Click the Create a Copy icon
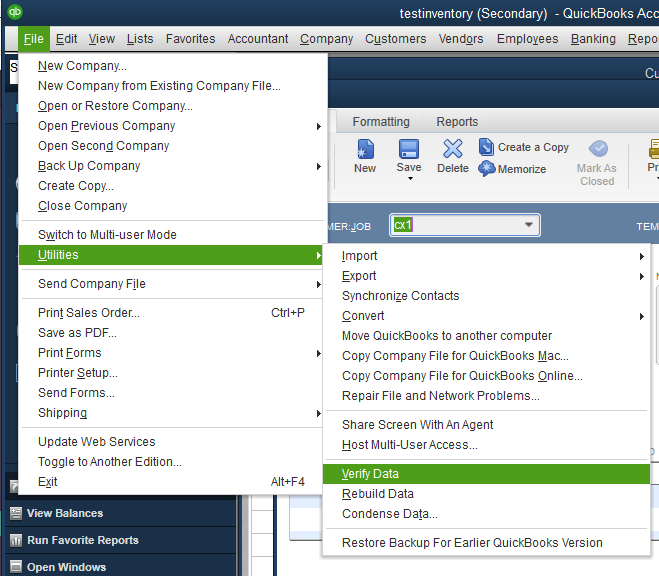Screen dimensions: 659x576 click(x=486, y=147)
